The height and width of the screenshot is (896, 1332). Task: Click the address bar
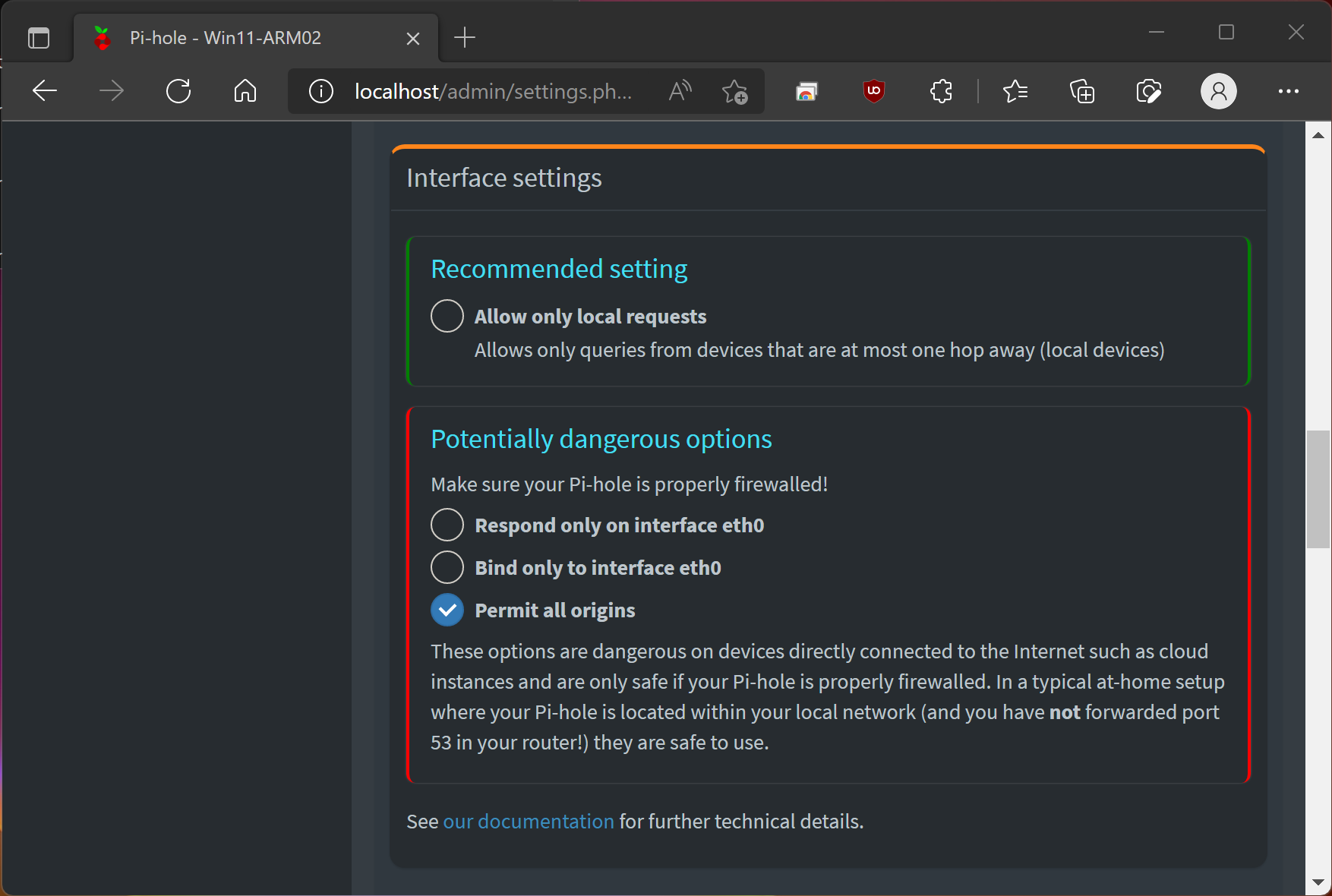(494, 91)
